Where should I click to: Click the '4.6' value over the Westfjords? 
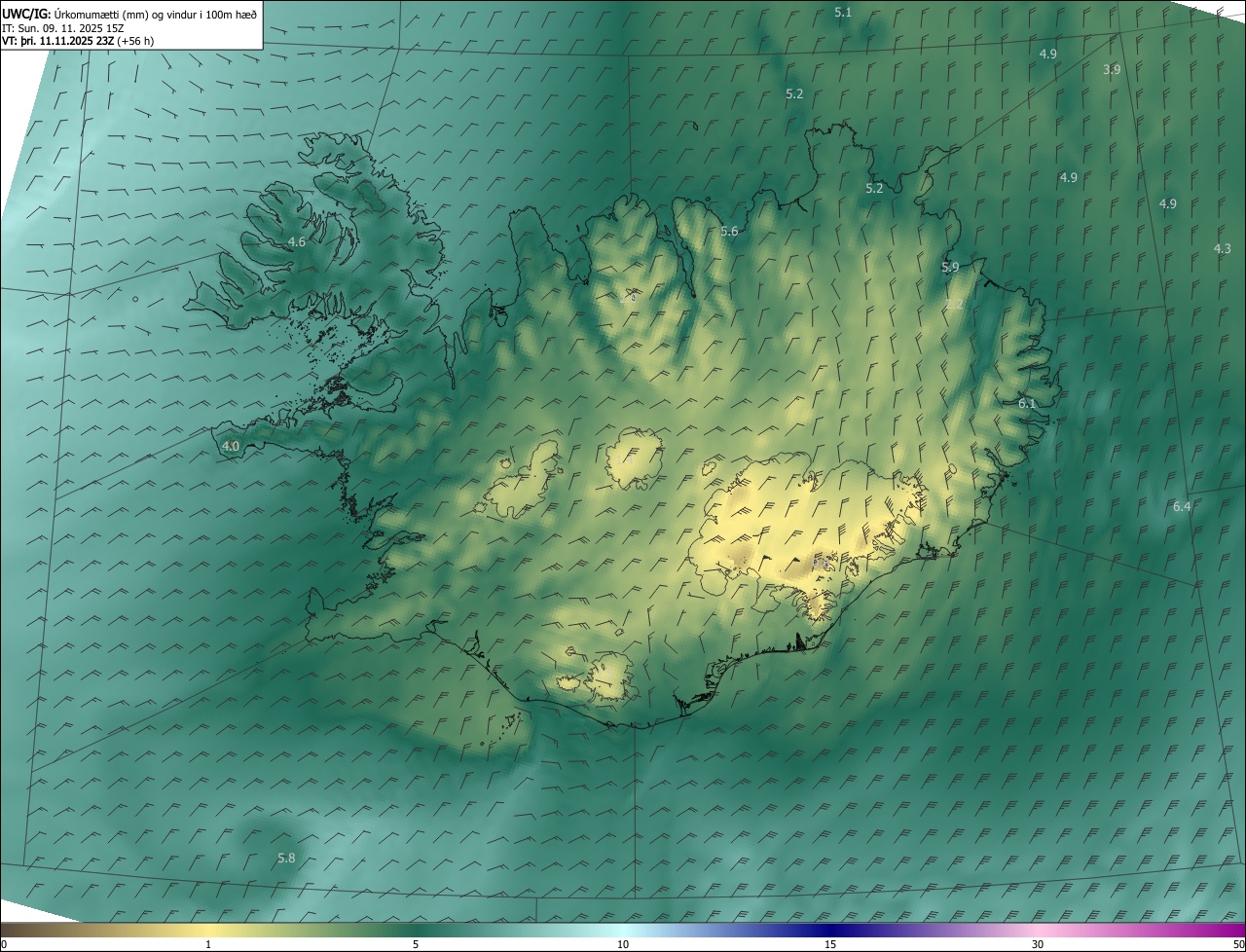tap(297, 242)
